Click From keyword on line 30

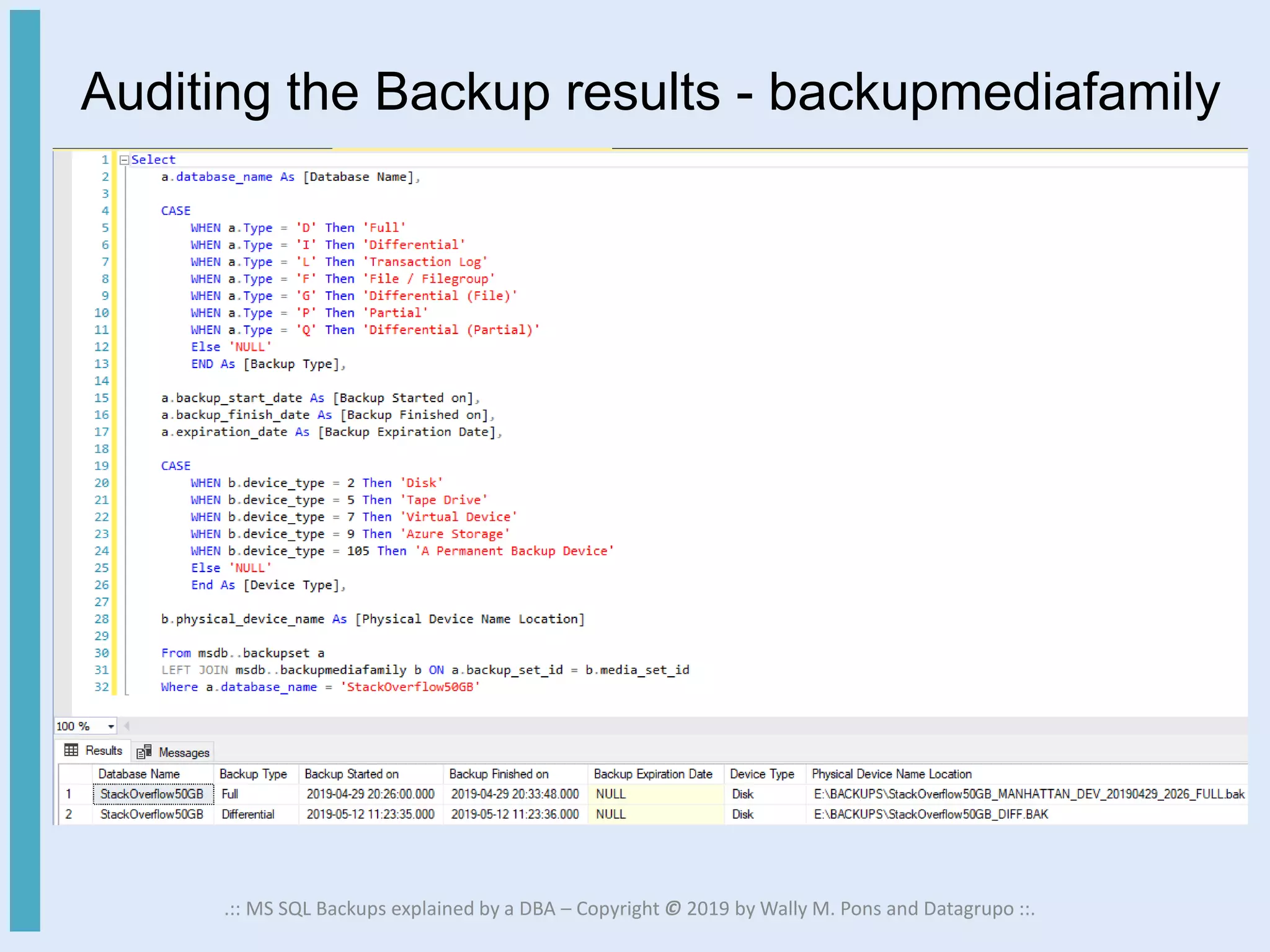pos(176,653)
